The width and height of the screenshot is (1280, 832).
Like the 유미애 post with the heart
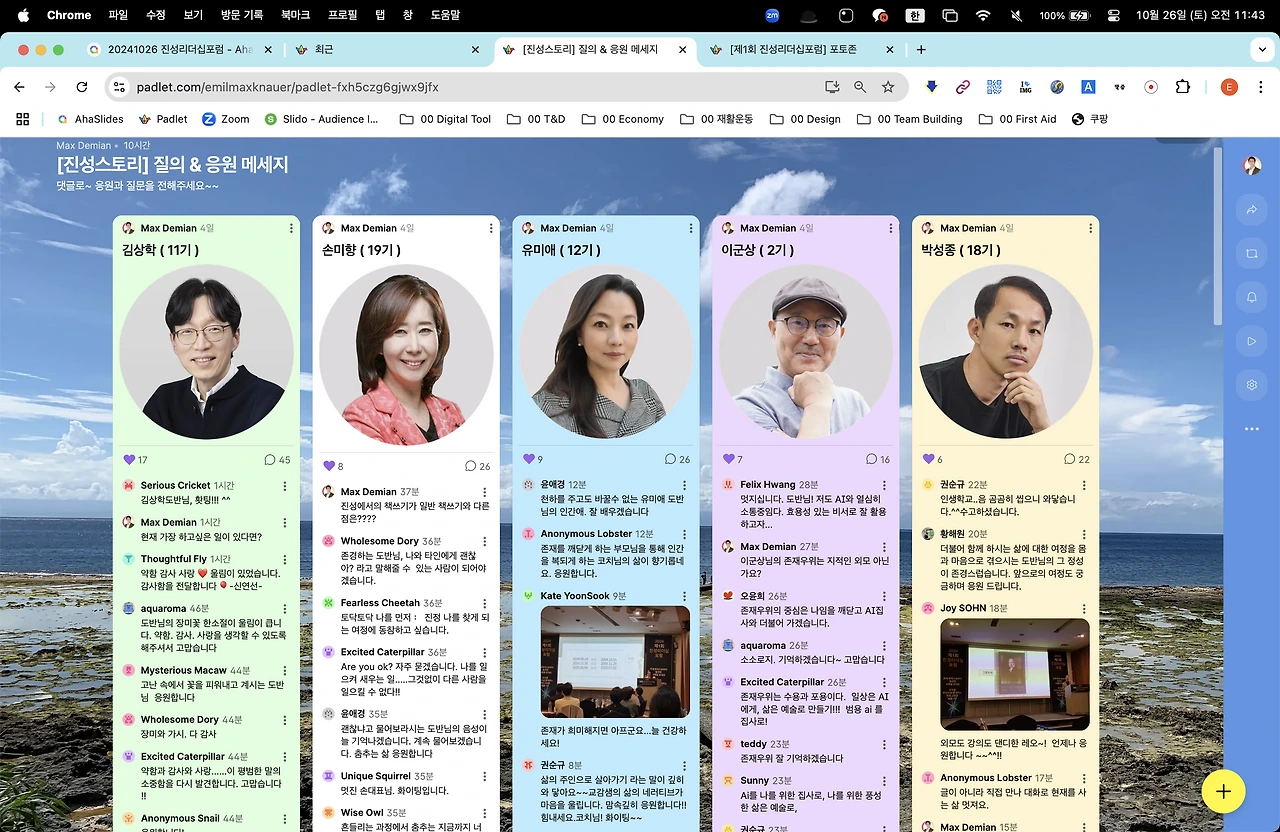(x=529, y=459)
